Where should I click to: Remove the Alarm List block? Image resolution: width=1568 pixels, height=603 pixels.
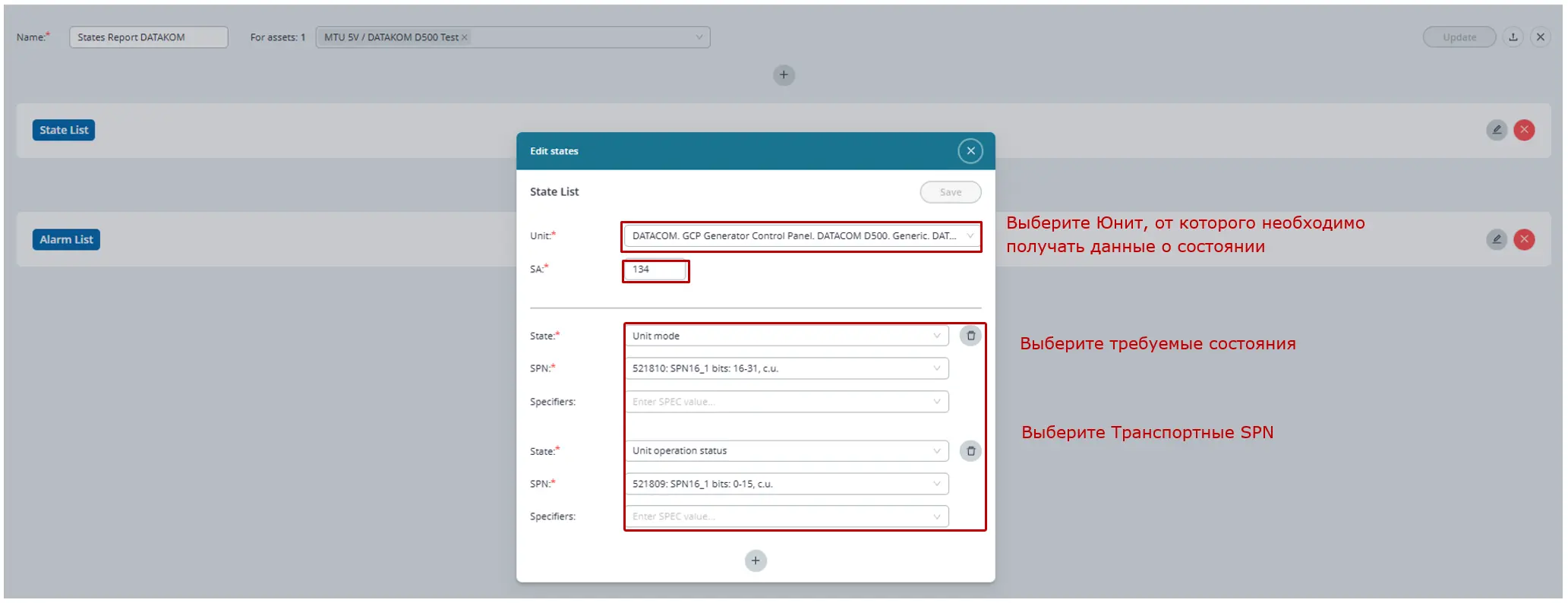coord(1523,240)
